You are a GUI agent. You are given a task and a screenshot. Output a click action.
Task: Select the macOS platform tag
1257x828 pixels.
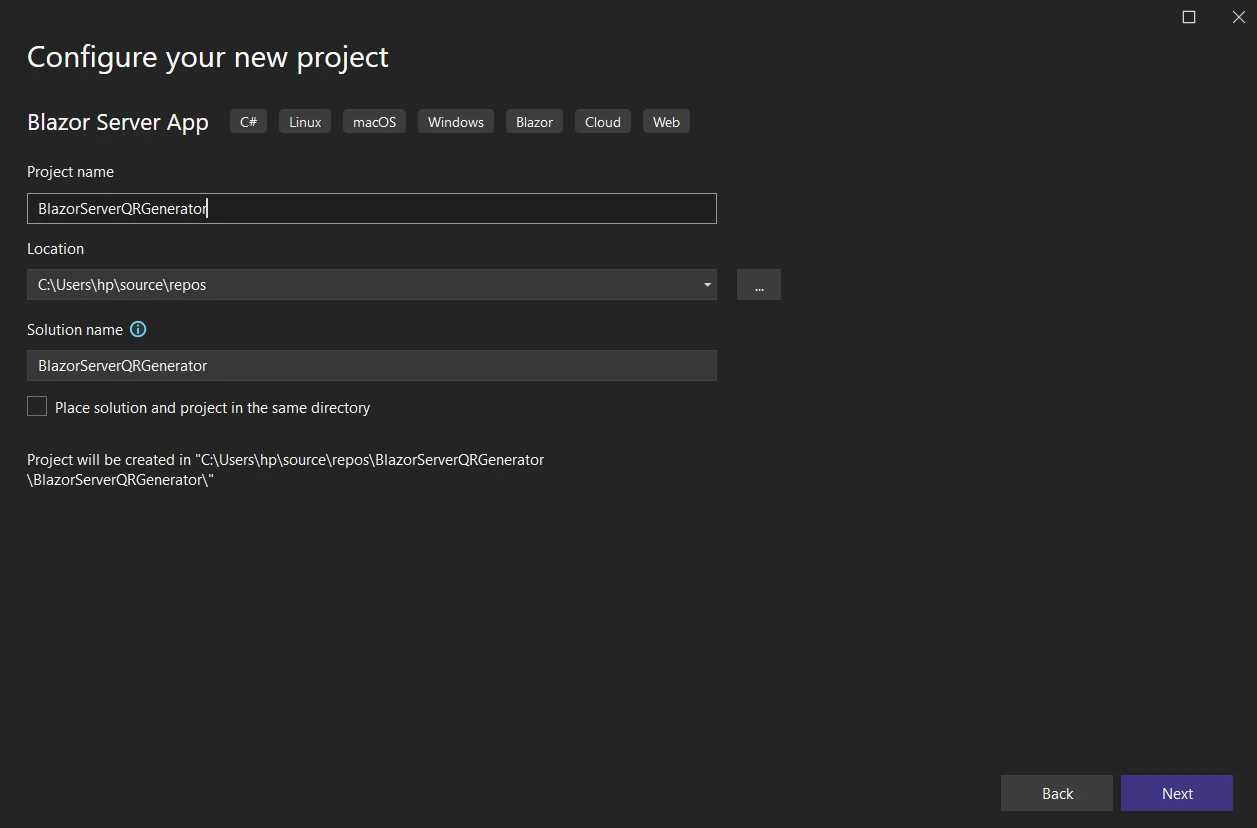click(x=374, y=122)
